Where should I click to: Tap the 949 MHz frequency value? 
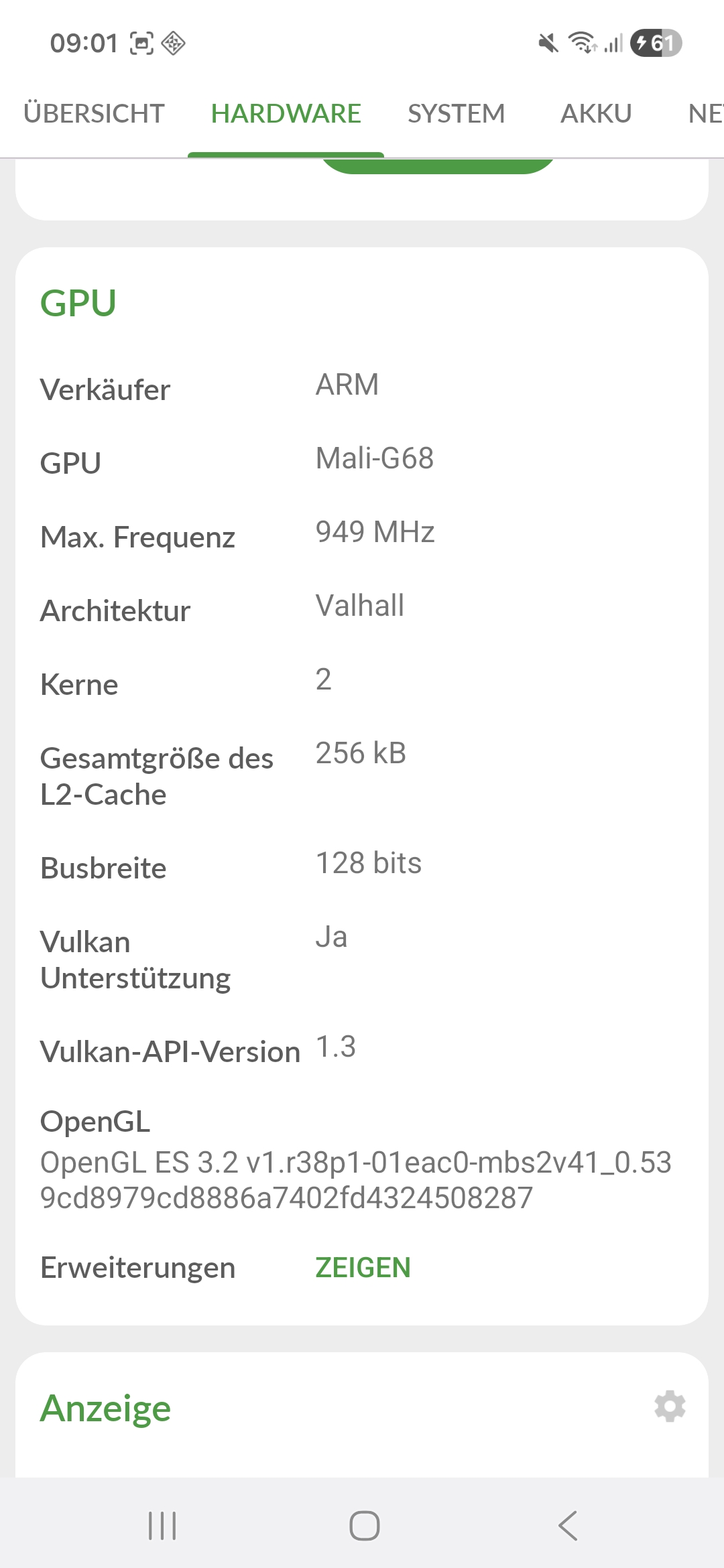[375, 532]
